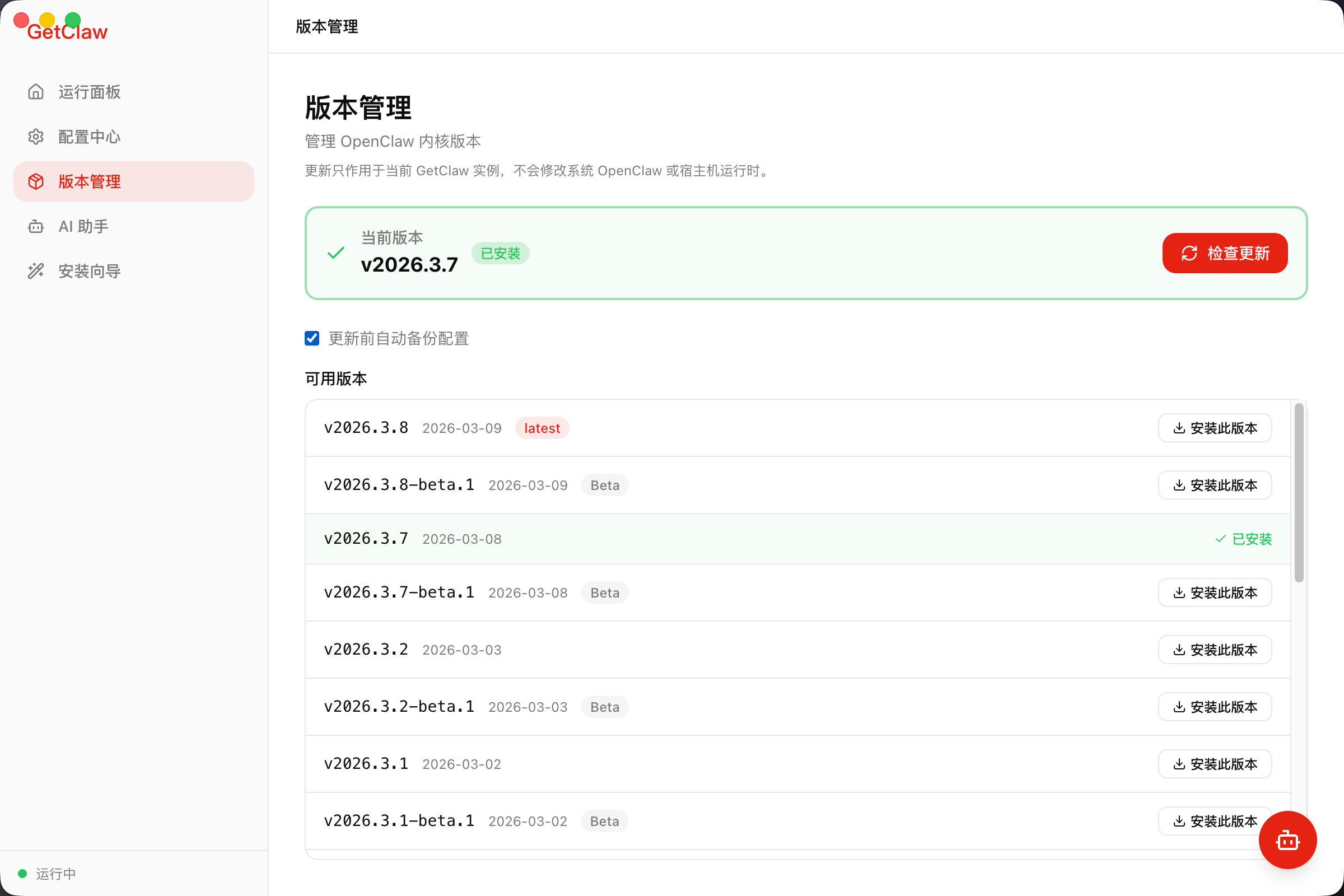Click the green checkmark beside 当前版本
This screenshot has height=896, width=1344.
point(335,253)
